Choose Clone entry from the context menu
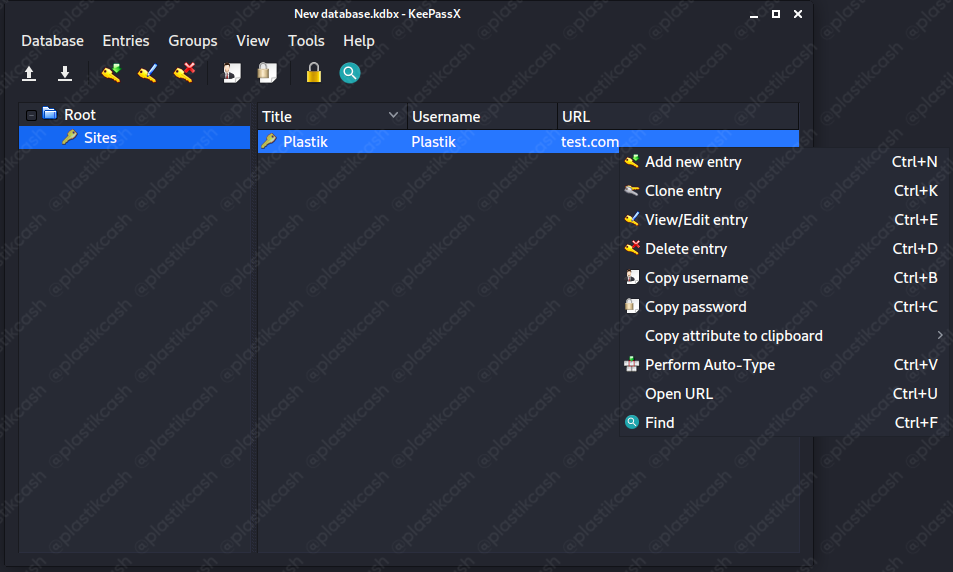953x572 pixels. point(683,191)
